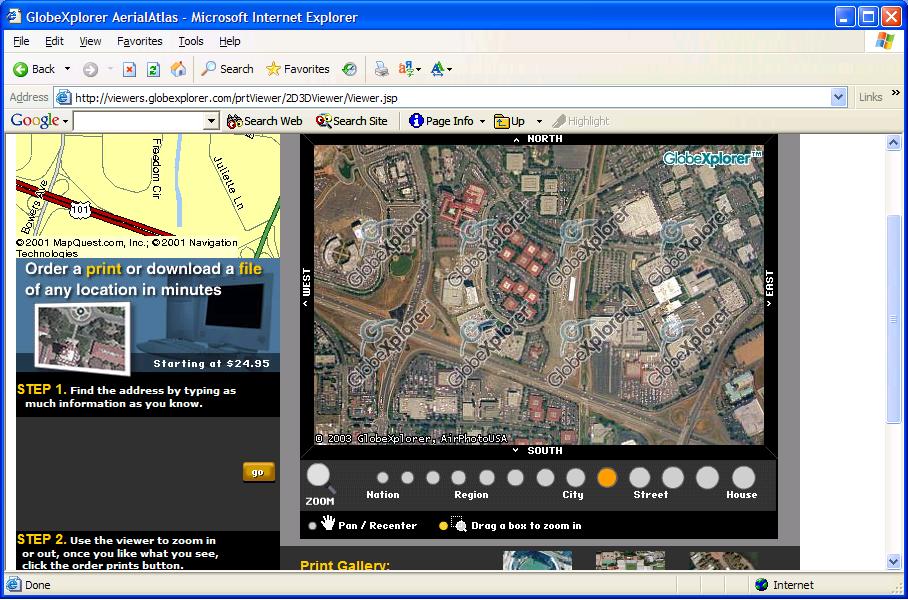Expand the Google search box dropdown arrow

(213, 121)
